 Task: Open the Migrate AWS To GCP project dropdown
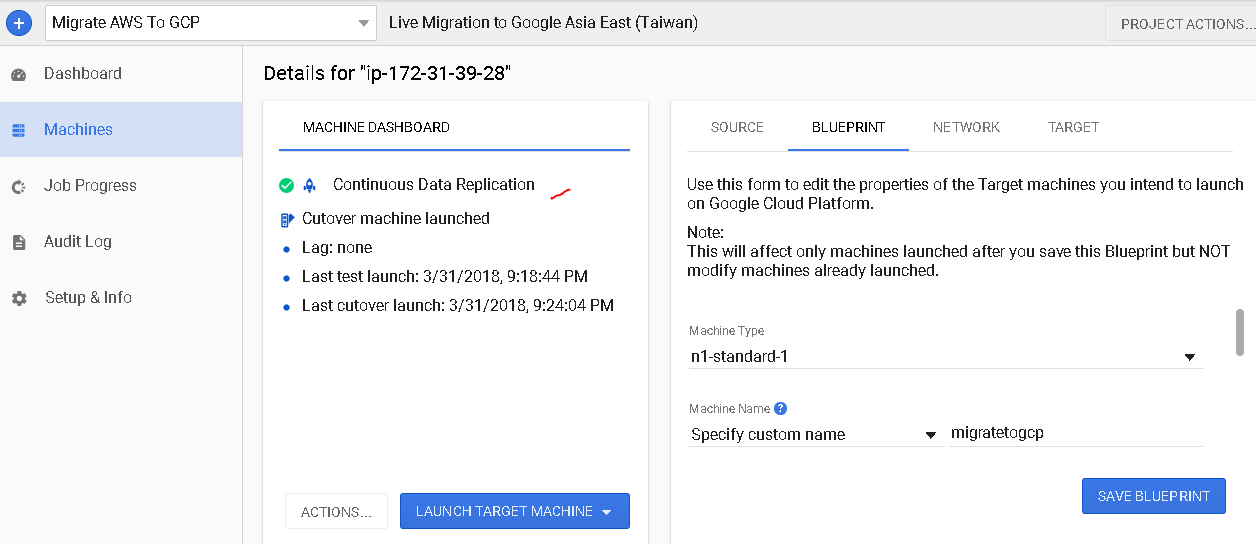pos(211,23)
